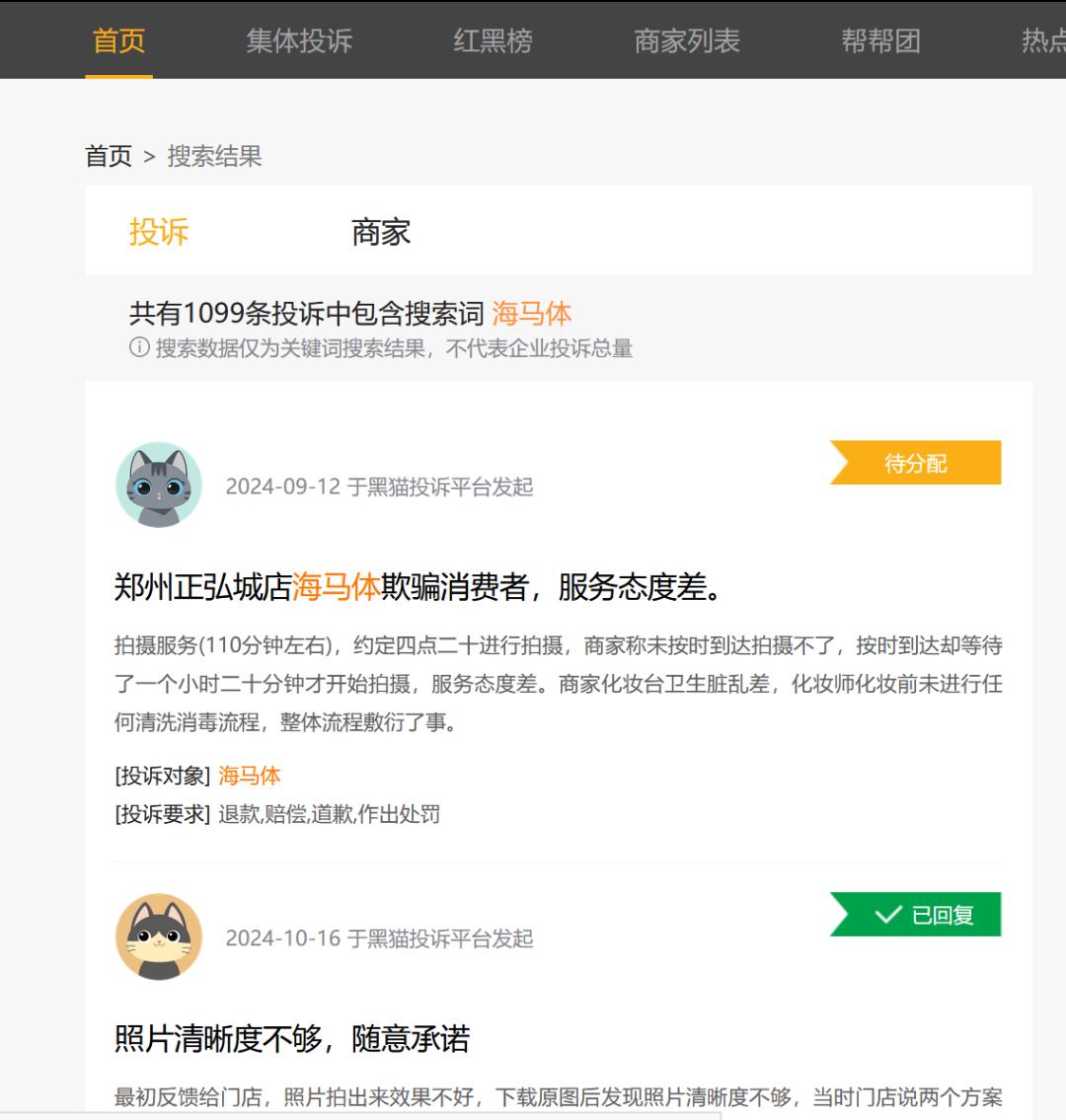This screenshot has height=1120, width=1066.
Task: Switch to the 投诉 results tab
Action: 159,232
